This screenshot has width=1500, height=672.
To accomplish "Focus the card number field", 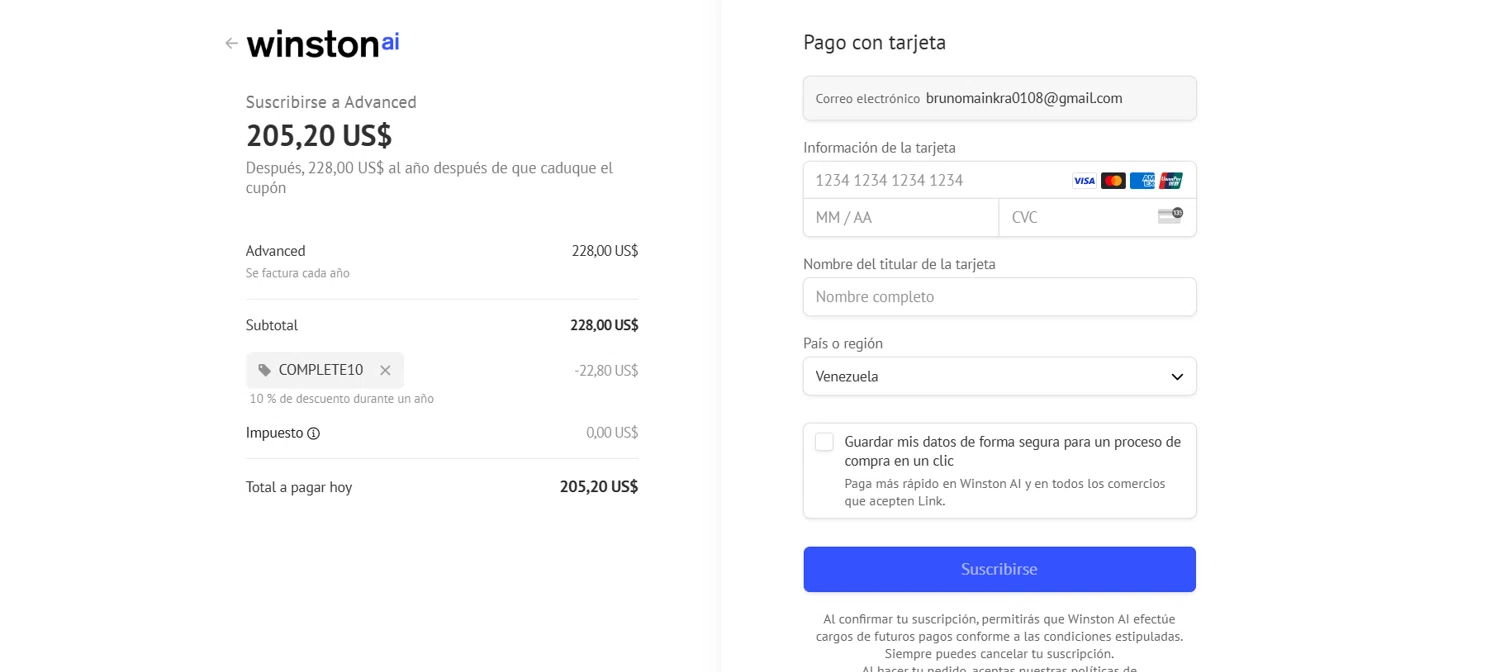I will pyautogui.click(x=935, y=181).
